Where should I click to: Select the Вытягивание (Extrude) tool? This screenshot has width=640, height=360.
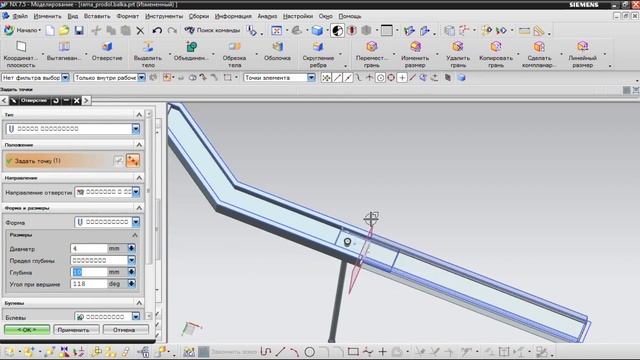[x=64, y=51]
